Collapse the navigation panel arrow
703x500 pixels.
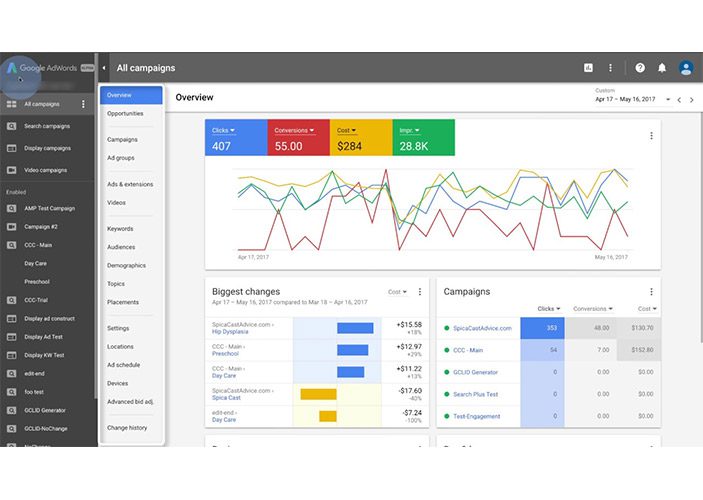[104, 68]
